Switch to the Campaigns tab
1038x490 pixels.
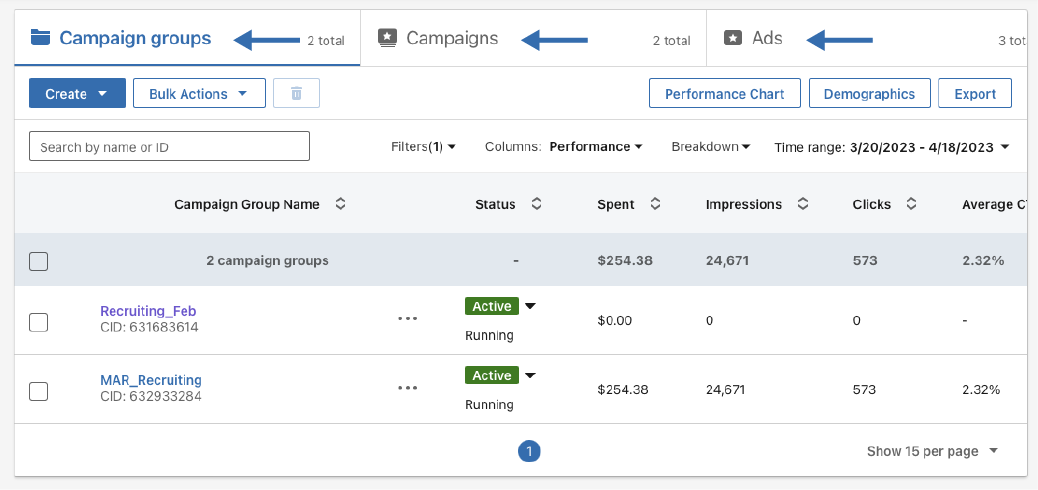point(452,38)
